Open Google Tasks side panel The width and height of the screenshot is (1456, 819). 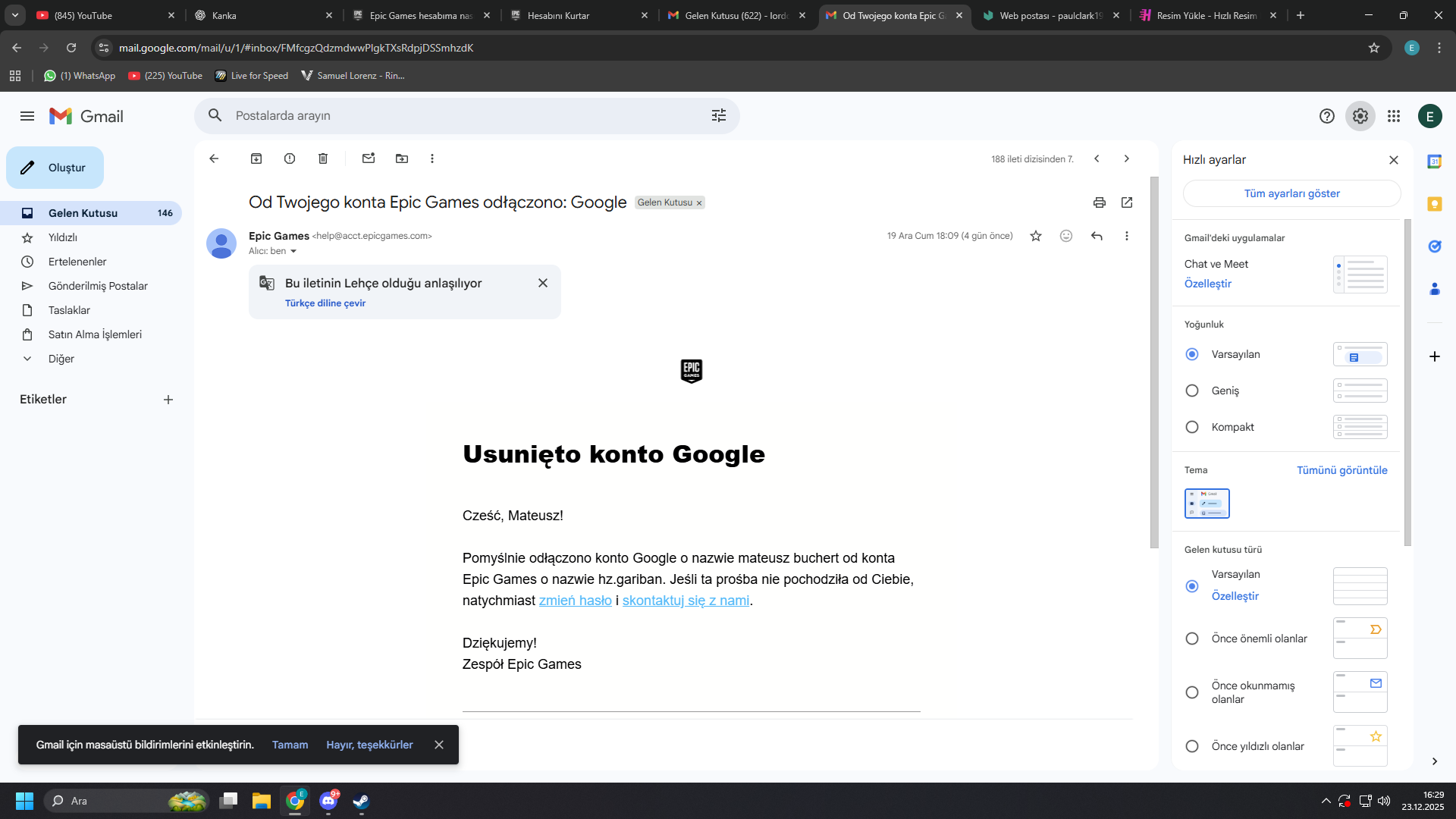coord(1435,246)
